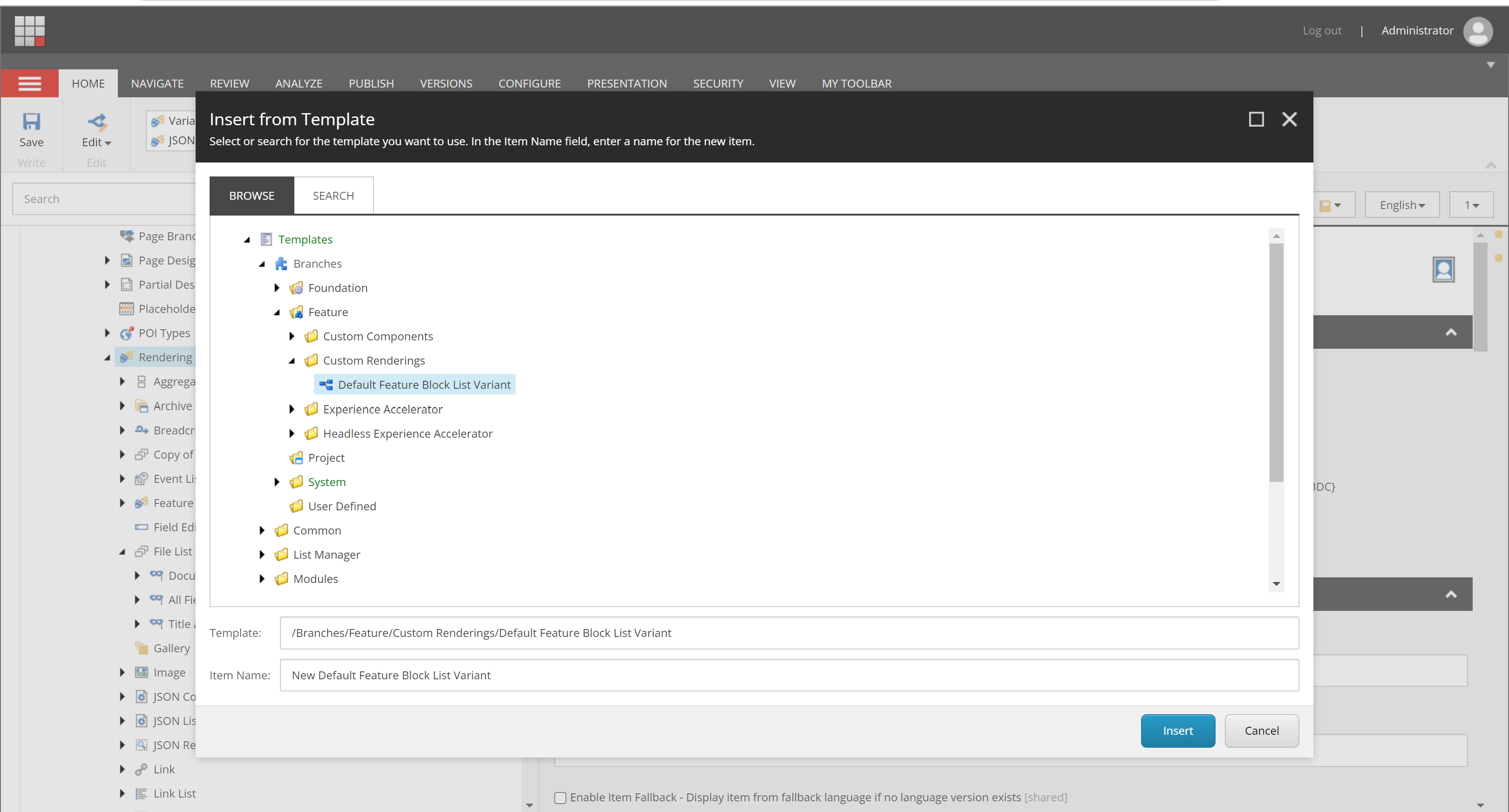Click the Cancel button
The width and height of the screenshot is (1509, 812).
[1261, 731]
